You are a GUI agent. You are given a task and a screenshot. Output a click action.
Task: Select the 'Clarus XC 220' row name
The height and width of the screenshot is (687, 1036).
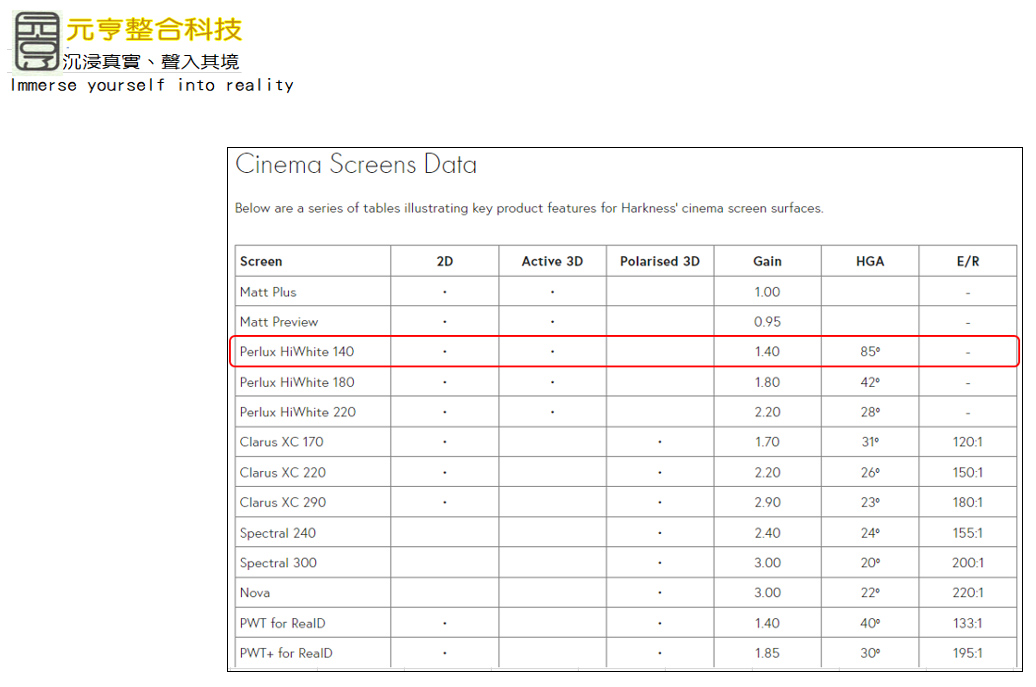tap(283, 472)
